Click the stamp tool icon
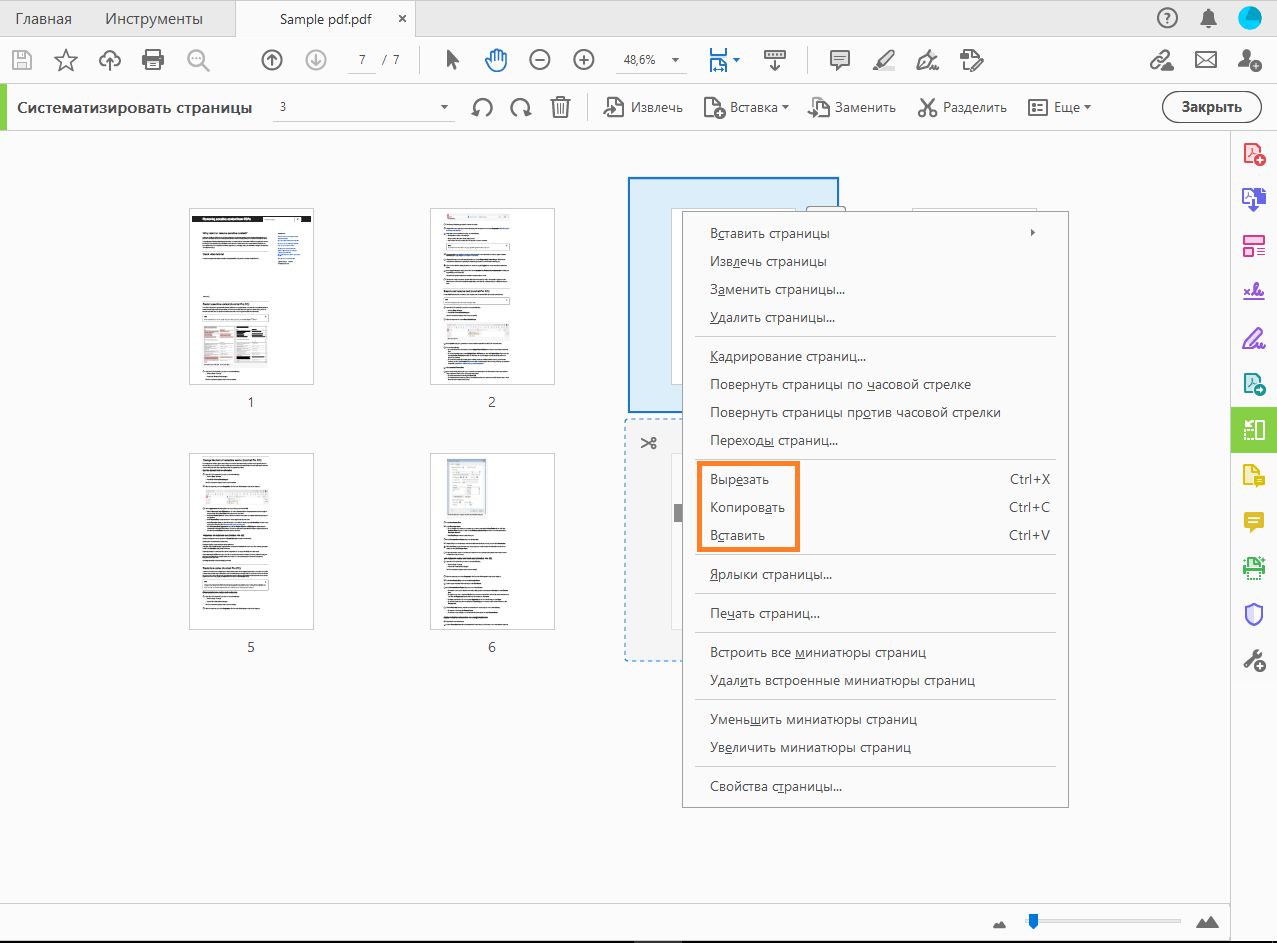Image resolution: width=1277 pixels, height=943 pixels. [x=970, y=60]
